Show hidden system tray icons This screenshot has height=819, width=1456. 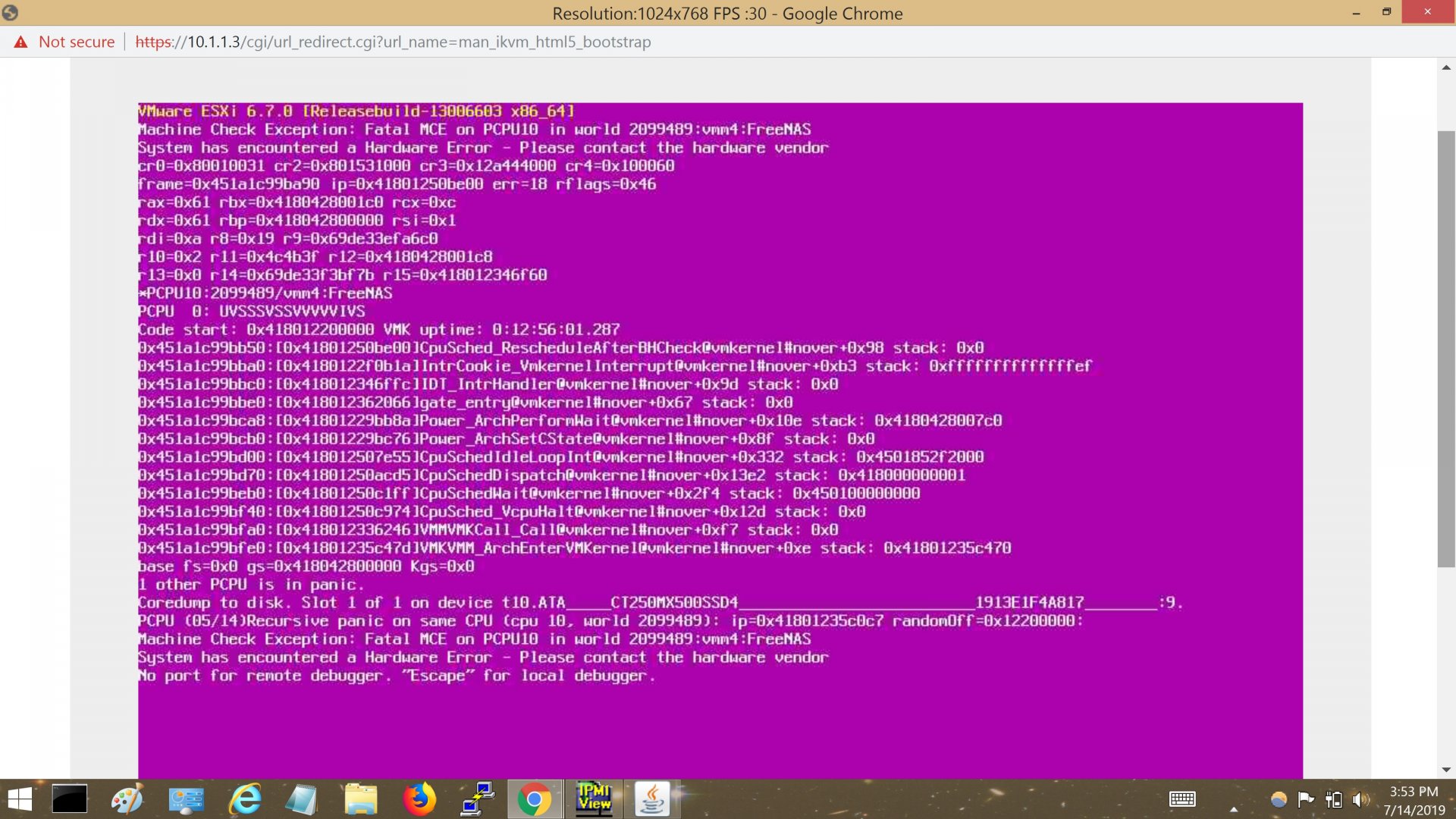click(1234, 808)
